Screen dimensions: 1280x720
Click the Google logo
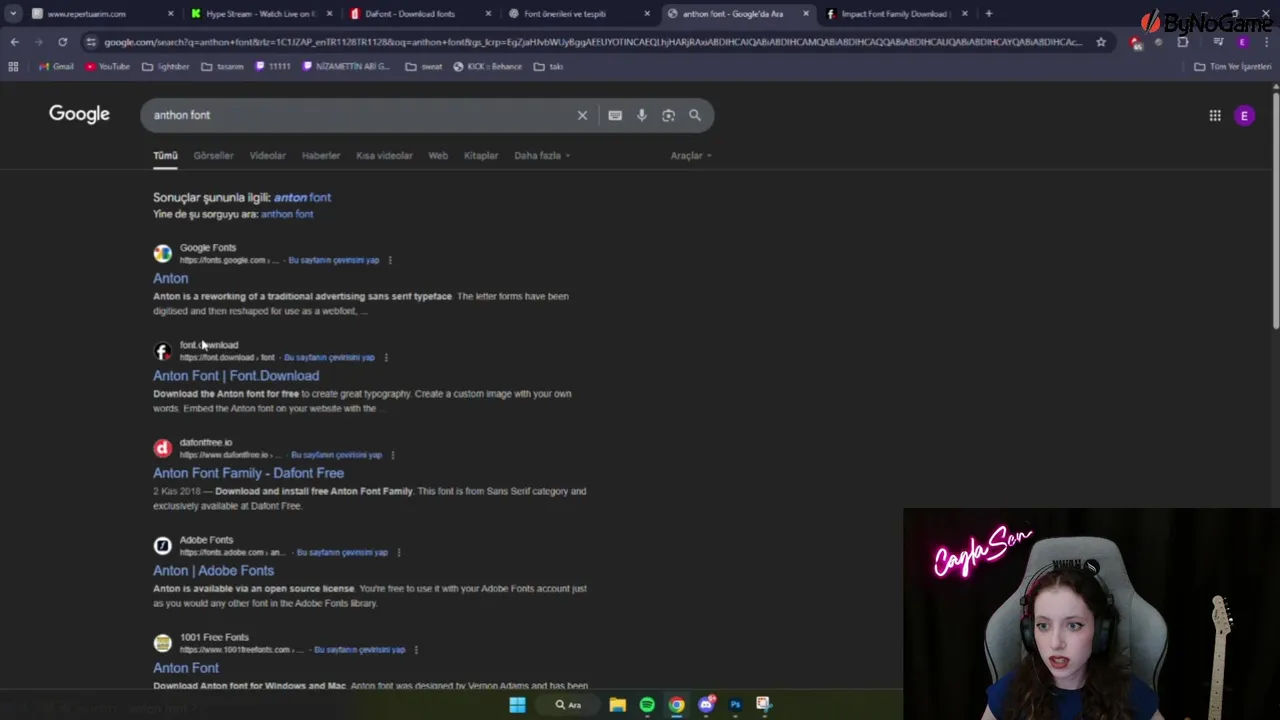(x=79, y=114)
